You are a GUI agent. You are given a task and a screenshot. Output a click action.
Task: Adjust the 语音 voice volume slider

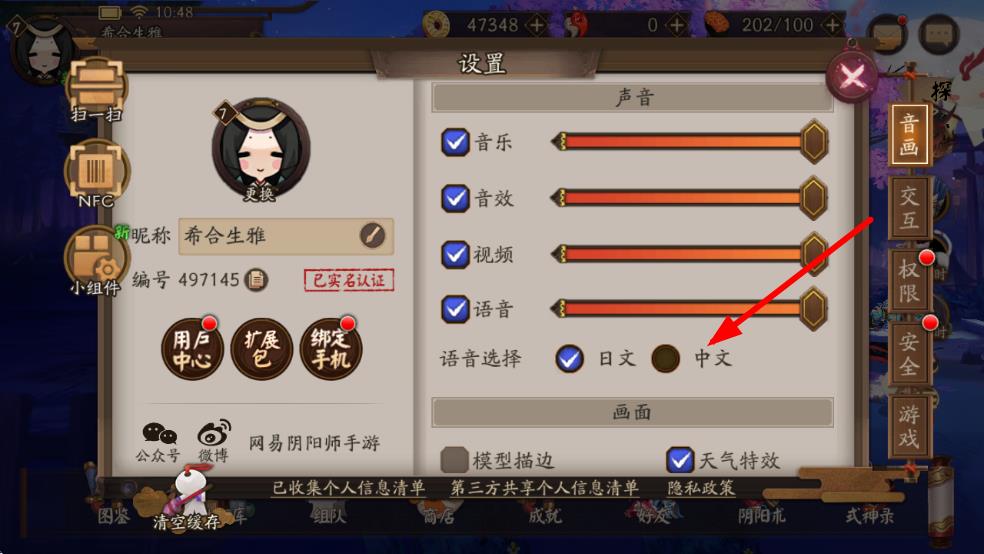coord(689,309)
